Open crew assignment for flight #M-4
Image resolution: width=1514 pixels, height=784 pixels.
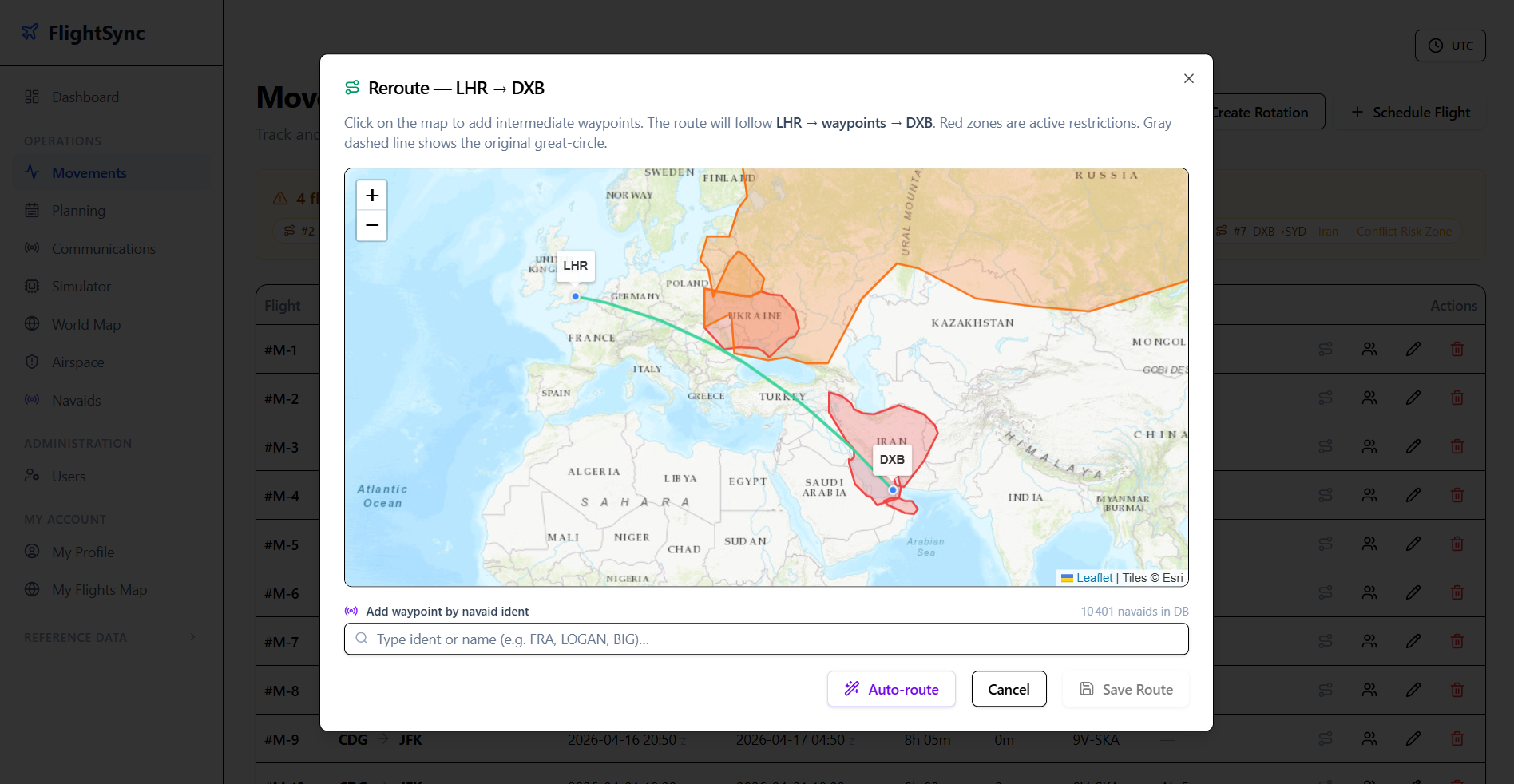point(1369,495)
